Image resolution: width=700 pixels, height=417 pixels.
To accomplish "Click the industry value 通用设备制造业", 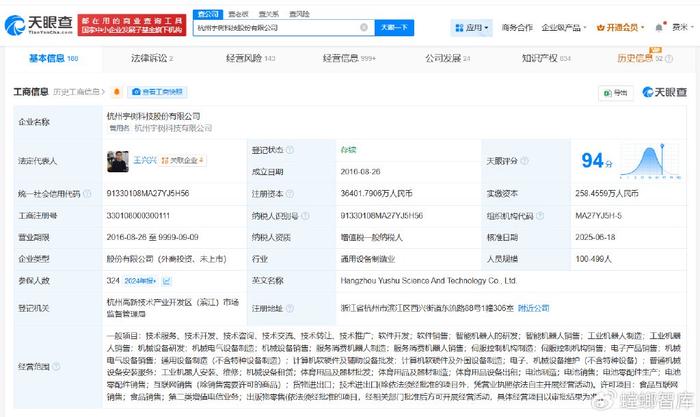I will (368, 259).
